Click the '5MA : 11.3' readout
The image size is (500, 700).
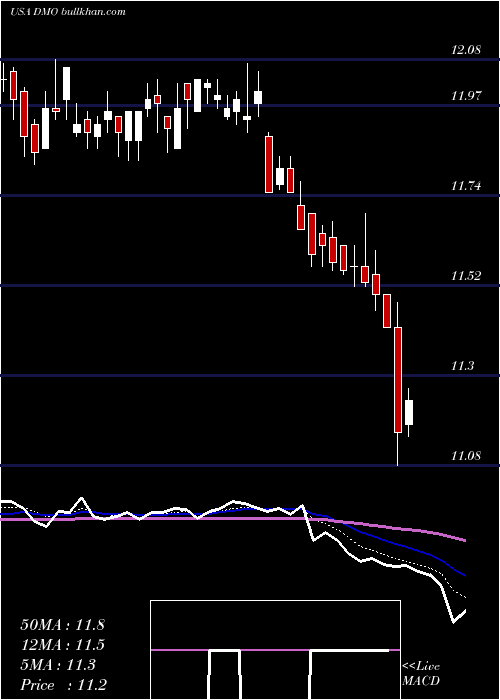click(x=58, y=665)
